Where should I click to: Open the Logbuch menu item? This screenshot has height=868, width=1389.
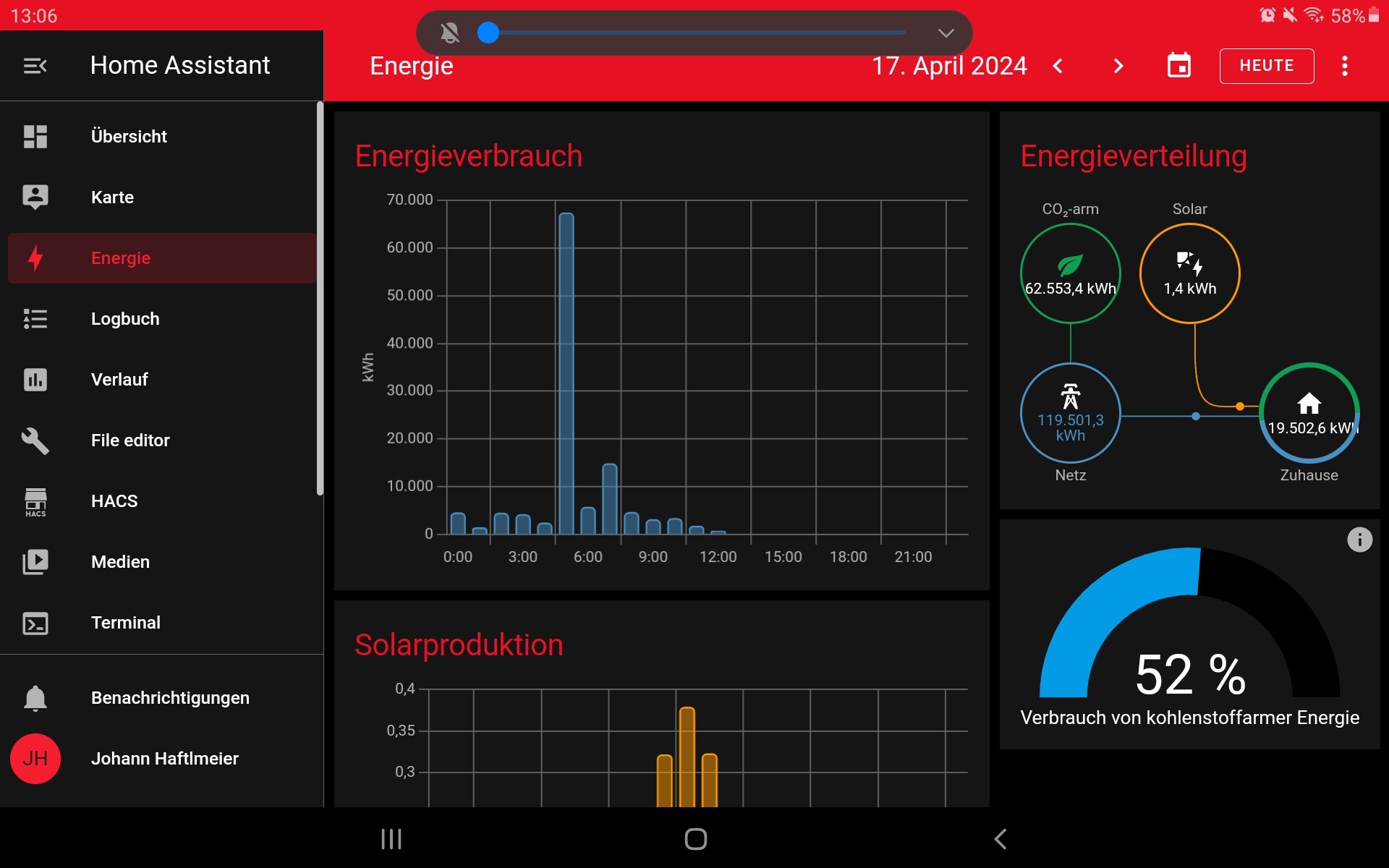125,319
